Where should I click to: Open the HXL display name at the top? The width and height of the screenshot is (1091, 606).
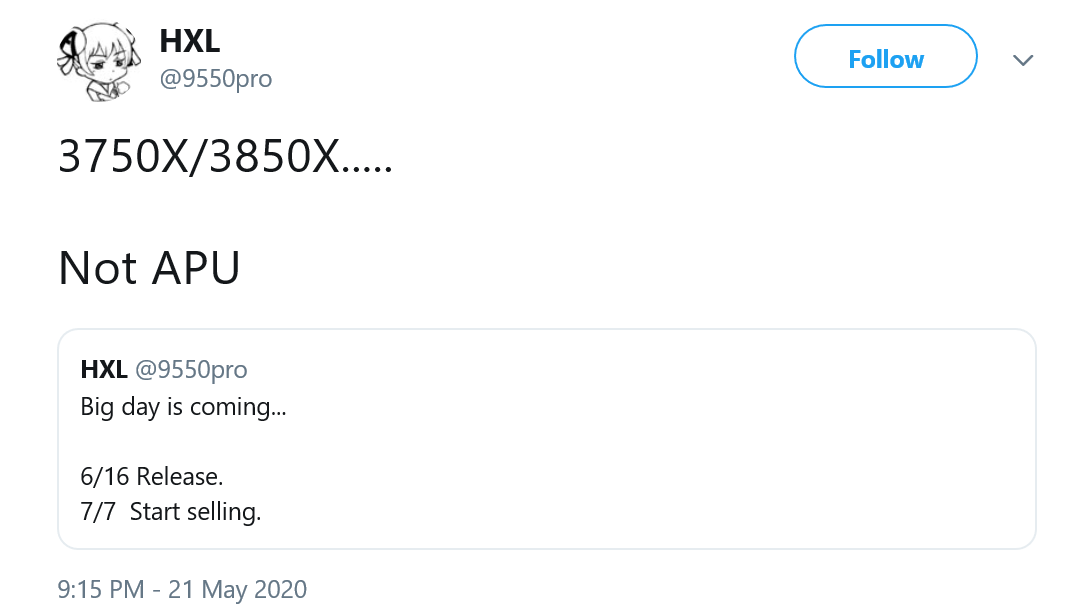pyautogui.click(x=189, y=42)
